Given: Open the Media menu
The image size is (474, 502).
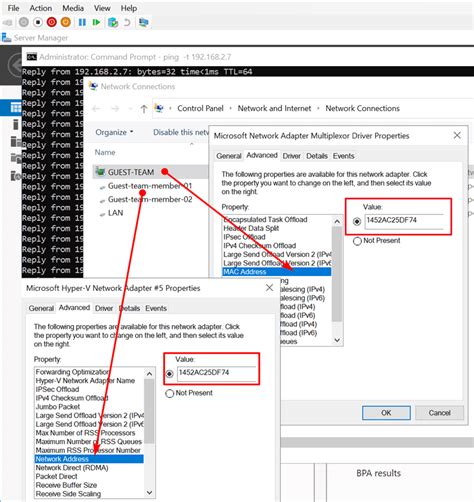Looking at the screenshot, I should click(x=73, y=8).
